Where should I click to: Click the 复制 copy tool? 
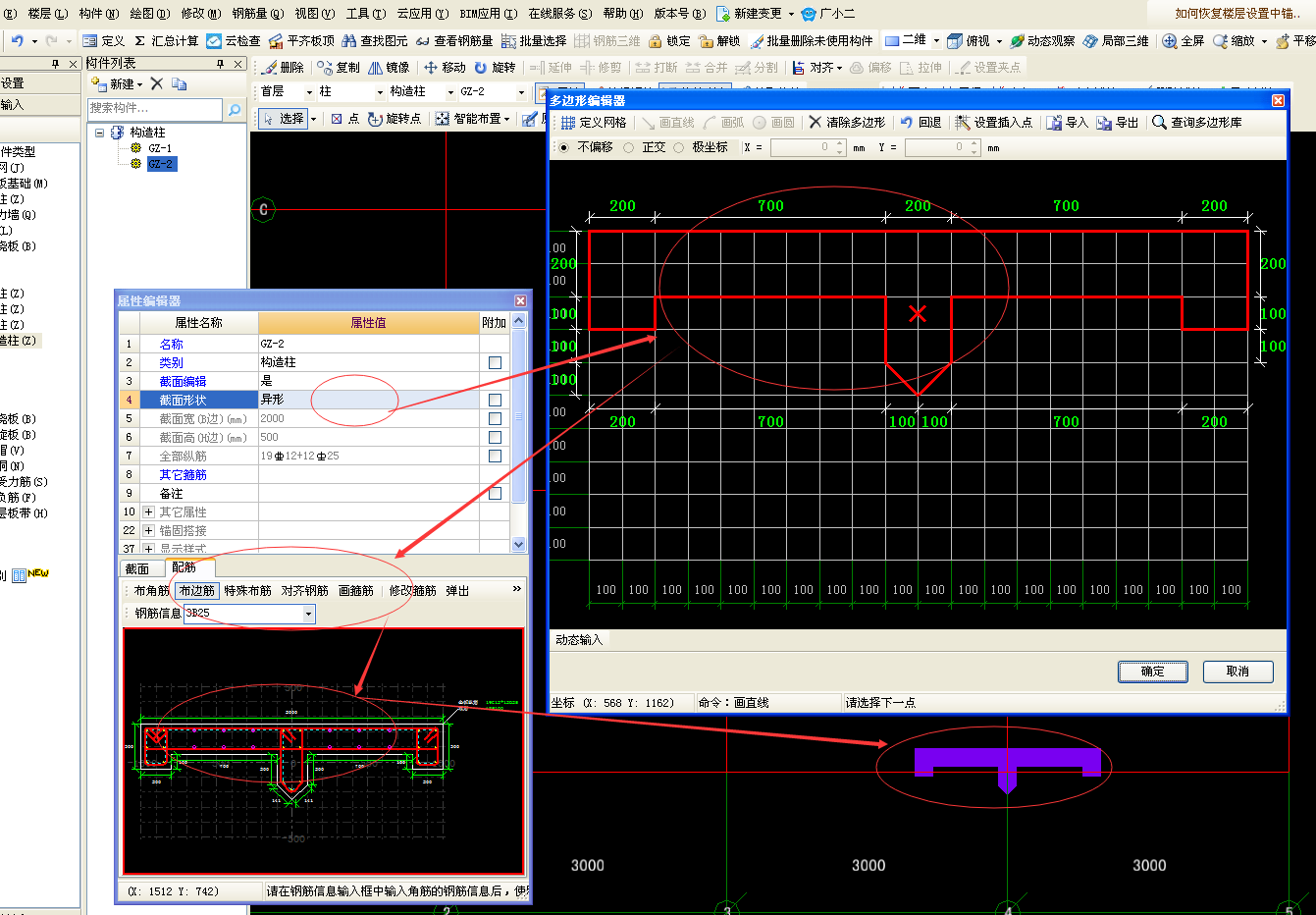pyautogui.click(x=339, y=68)
